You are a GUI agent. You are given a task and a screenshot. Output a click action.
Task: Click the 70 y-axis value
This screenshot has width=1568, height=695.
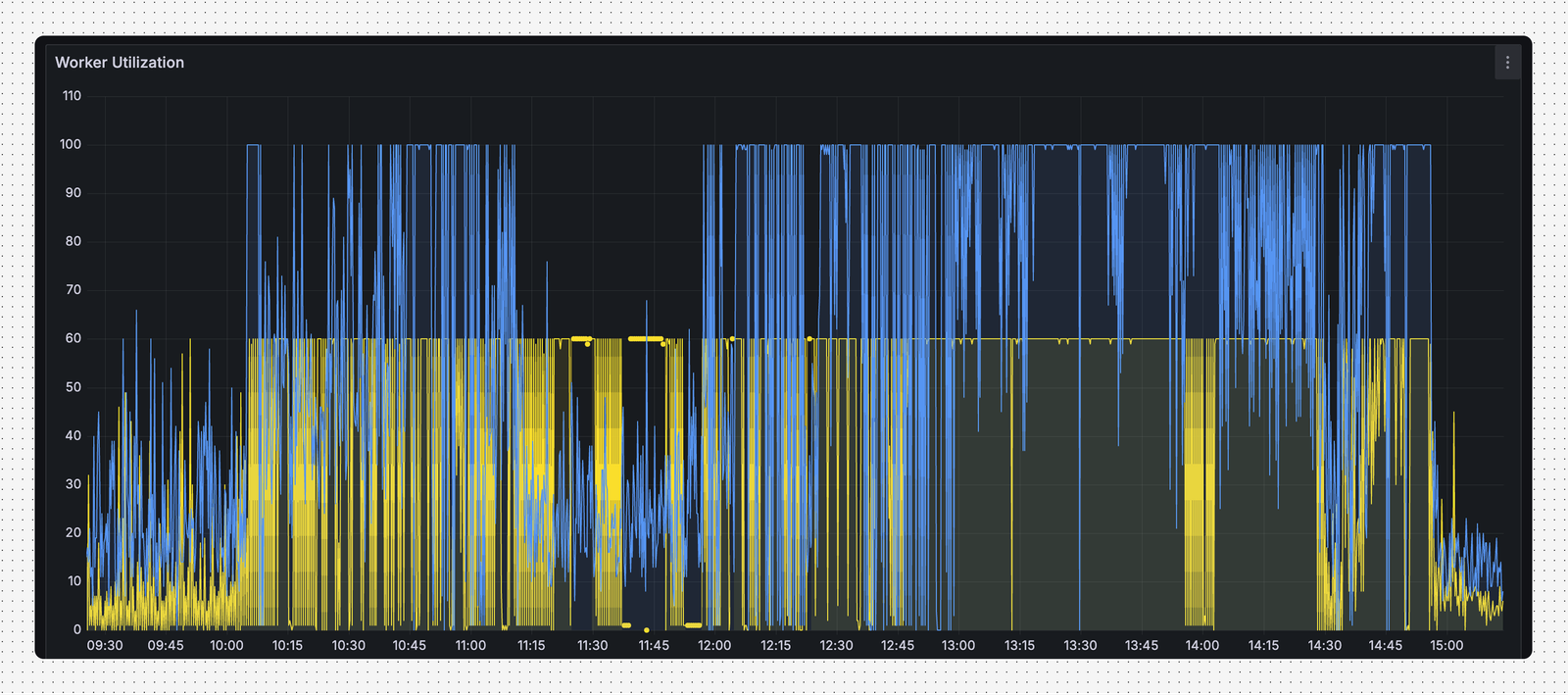pyautogui.click(x=73, y=290)
